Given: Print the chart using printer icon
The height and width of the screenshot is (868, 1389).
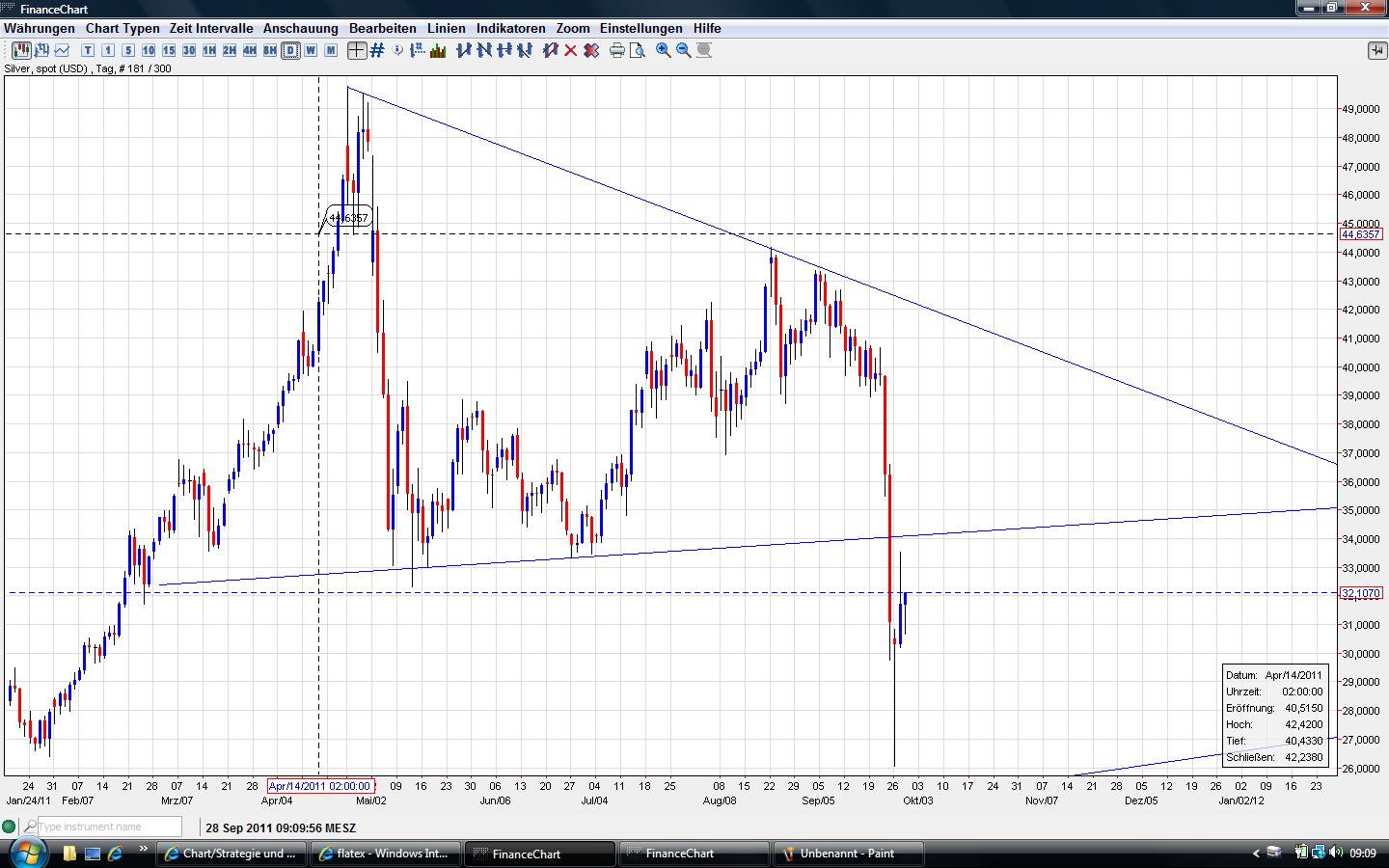Looking at the screenshot, I should click(617, 50).
